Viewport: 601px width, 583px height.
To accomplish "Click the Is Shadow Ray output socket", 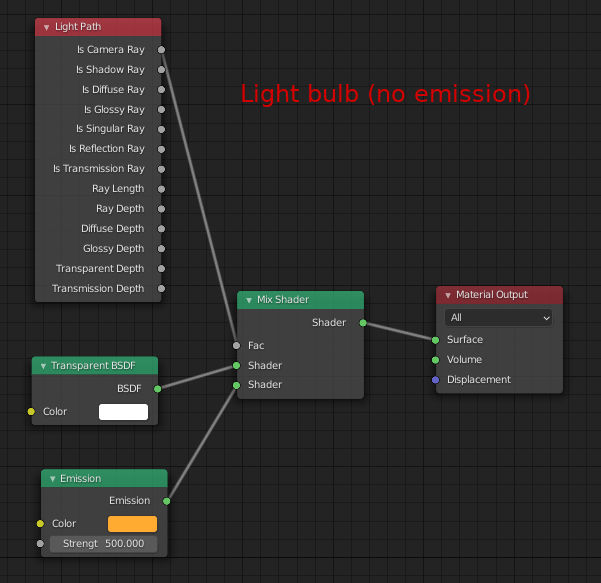I will (x=162, y=69).
